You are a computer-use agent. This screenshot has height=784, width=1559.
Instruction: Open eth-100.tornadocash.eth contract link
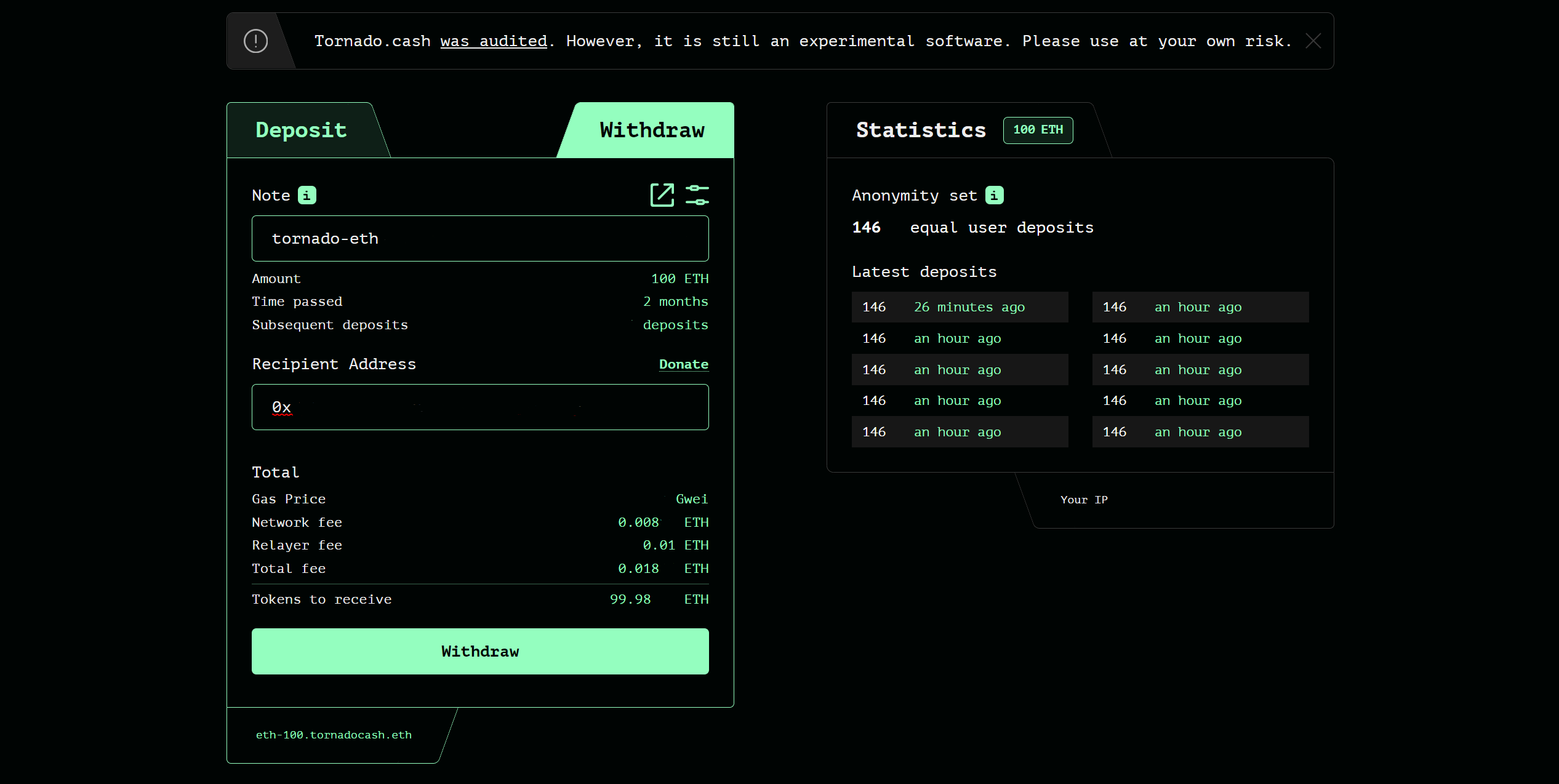pos(334,735)
